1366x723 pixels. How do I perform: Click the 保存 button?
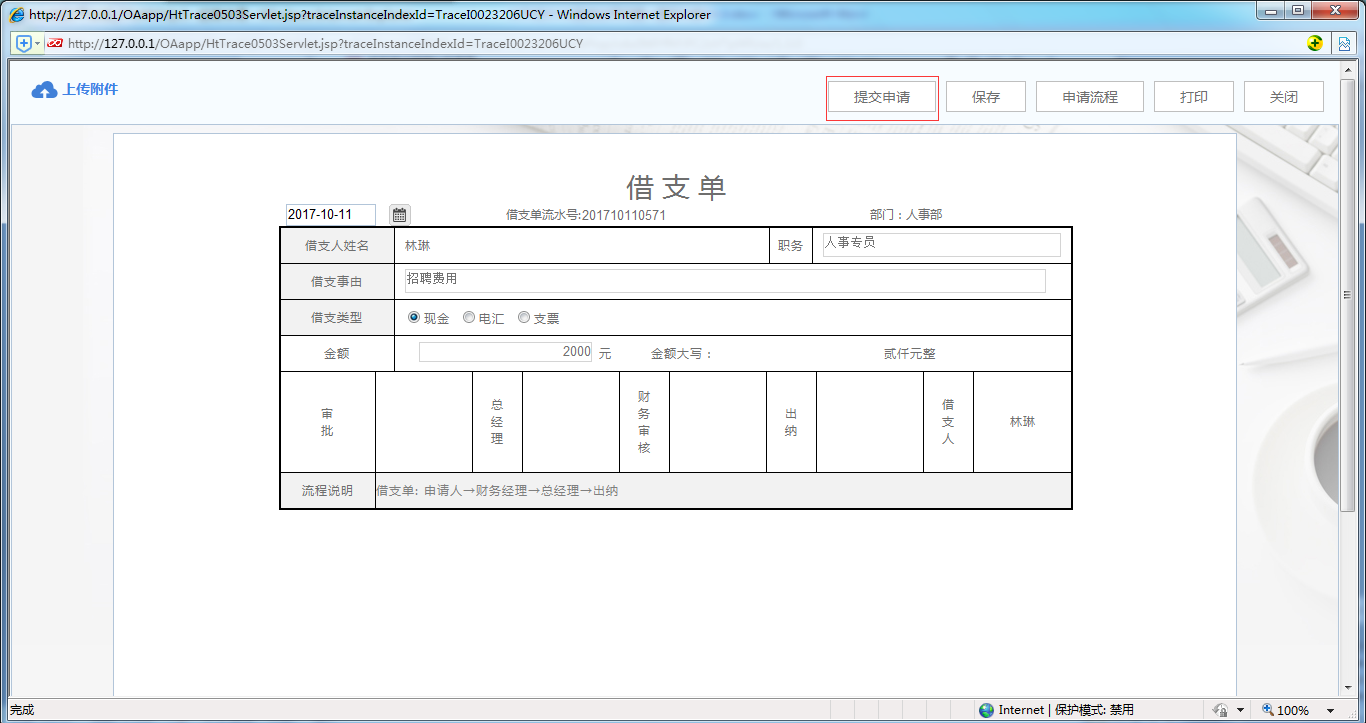[985, 96]
